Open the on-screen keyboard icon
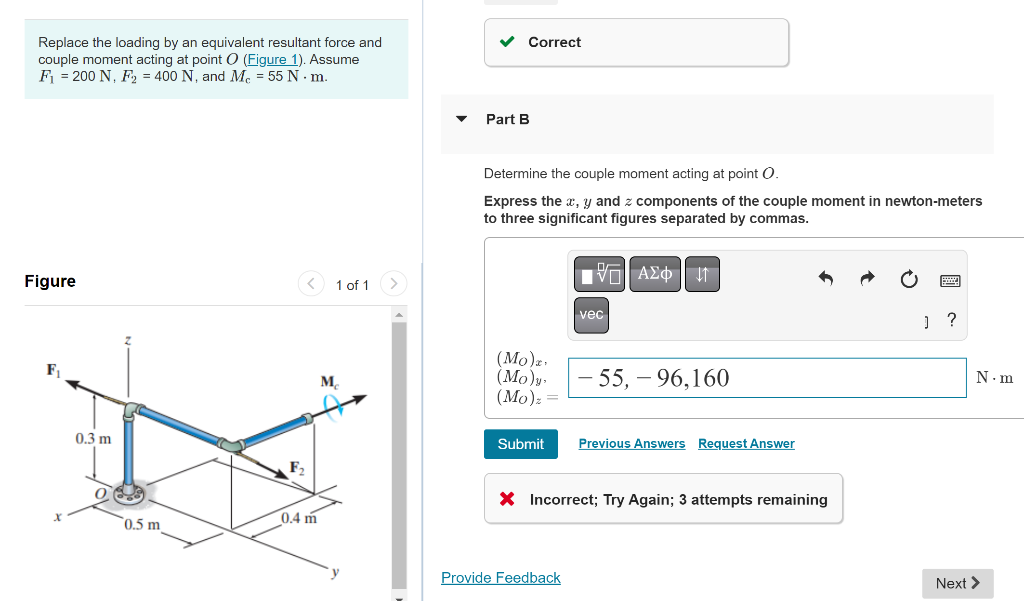 948,279
